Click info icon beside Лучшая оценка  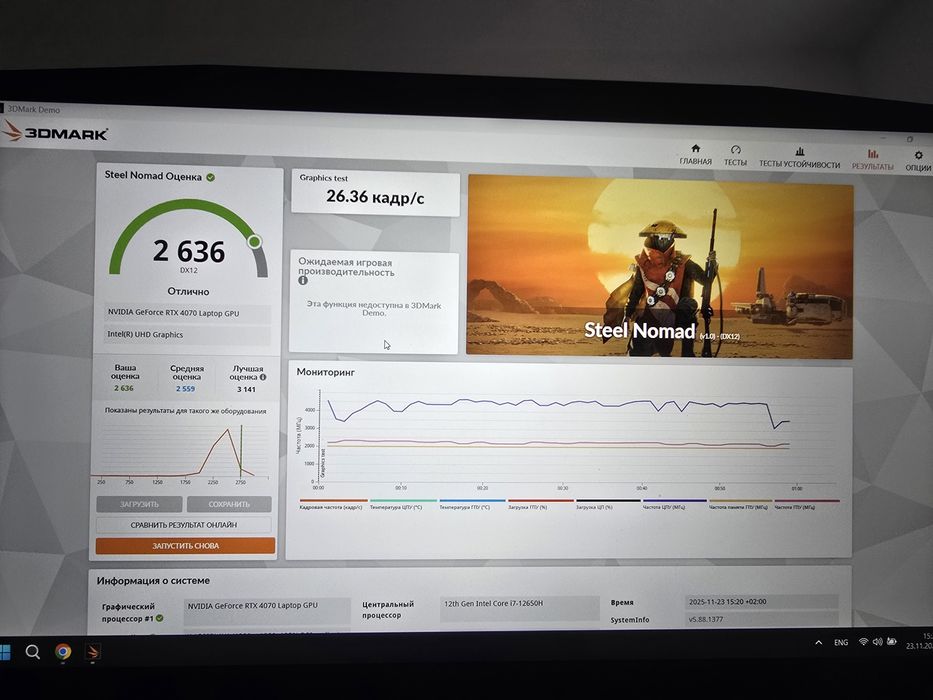(263, 377)
